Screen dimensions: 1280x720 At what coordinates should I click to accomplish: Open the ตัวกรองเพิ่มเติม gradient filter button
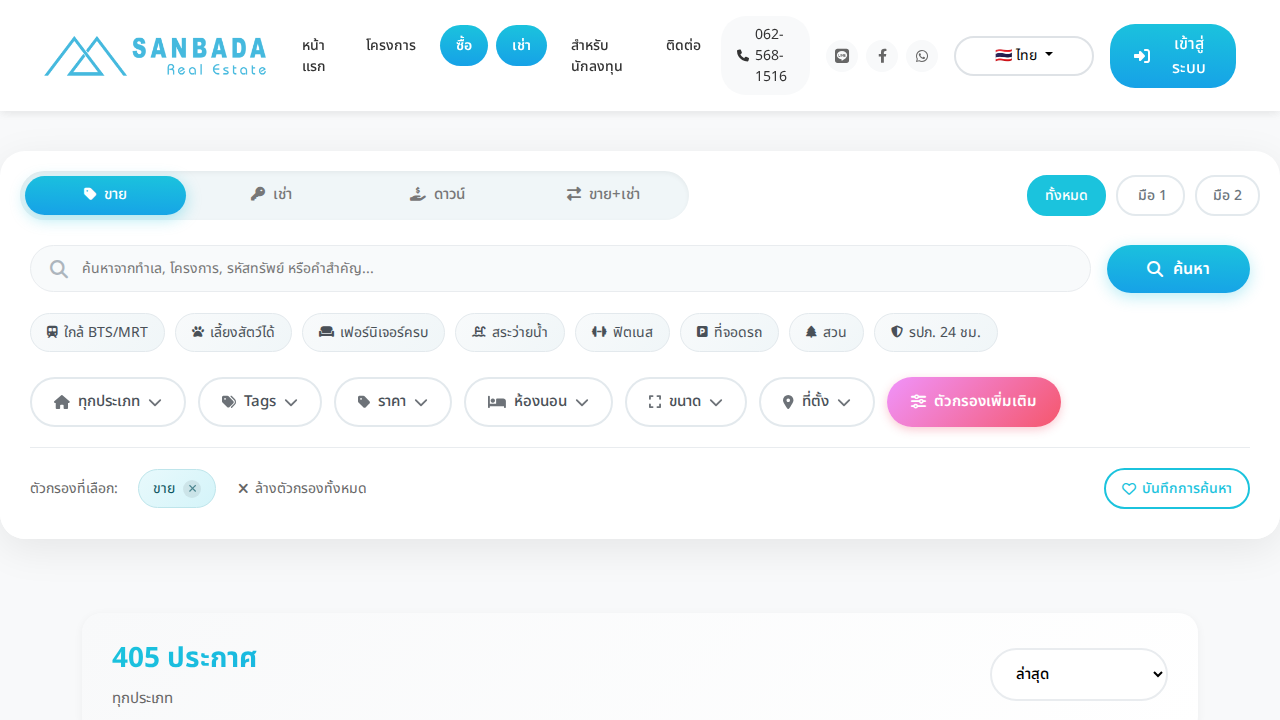pos(973,402)
